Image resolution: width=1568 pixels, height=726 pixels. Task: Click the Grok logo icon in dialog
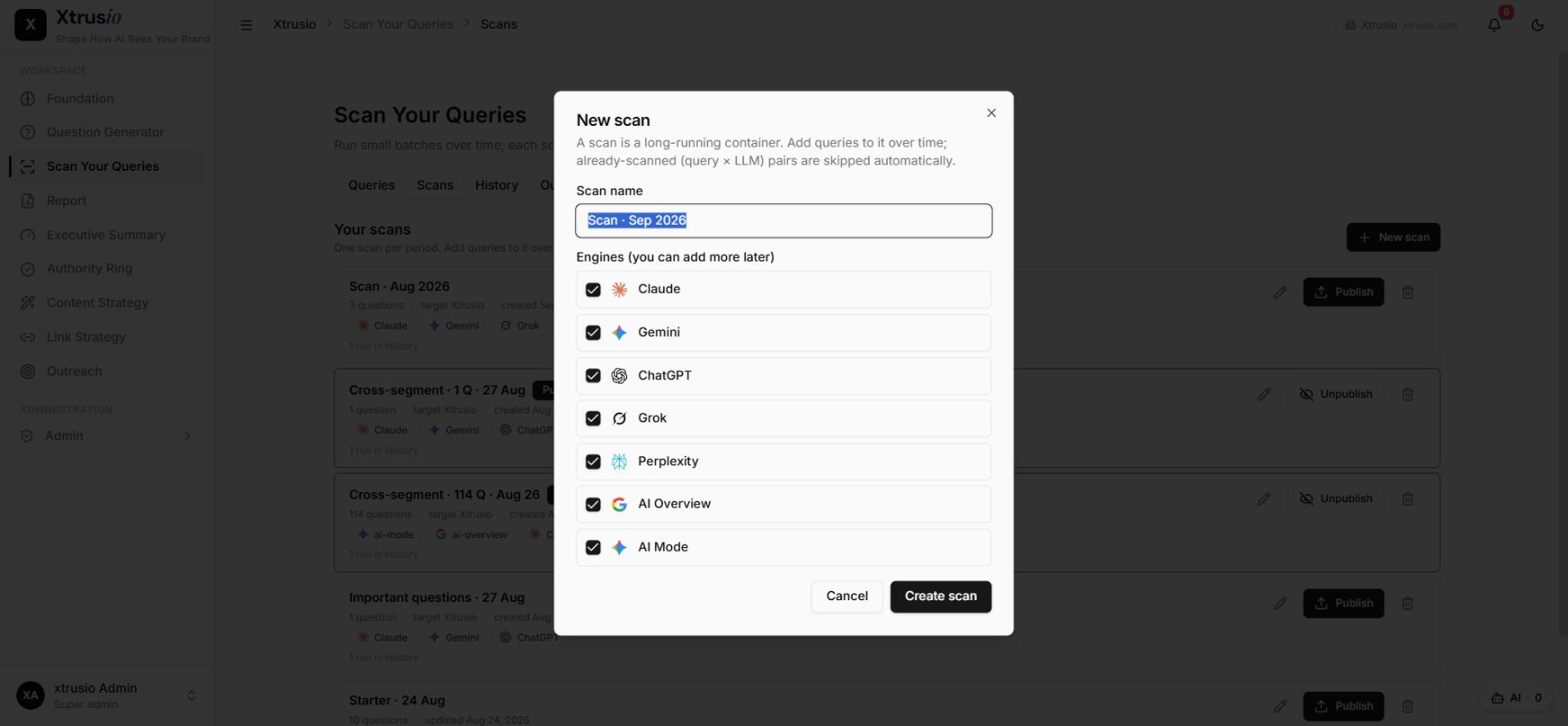[619, 419]
